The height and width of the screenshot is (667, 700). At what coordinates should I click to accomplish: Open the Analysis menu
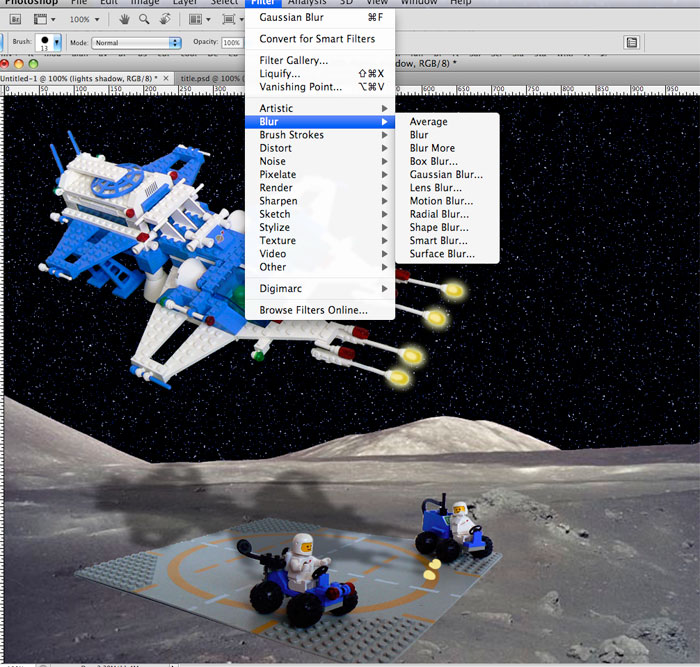coord(307,2)
